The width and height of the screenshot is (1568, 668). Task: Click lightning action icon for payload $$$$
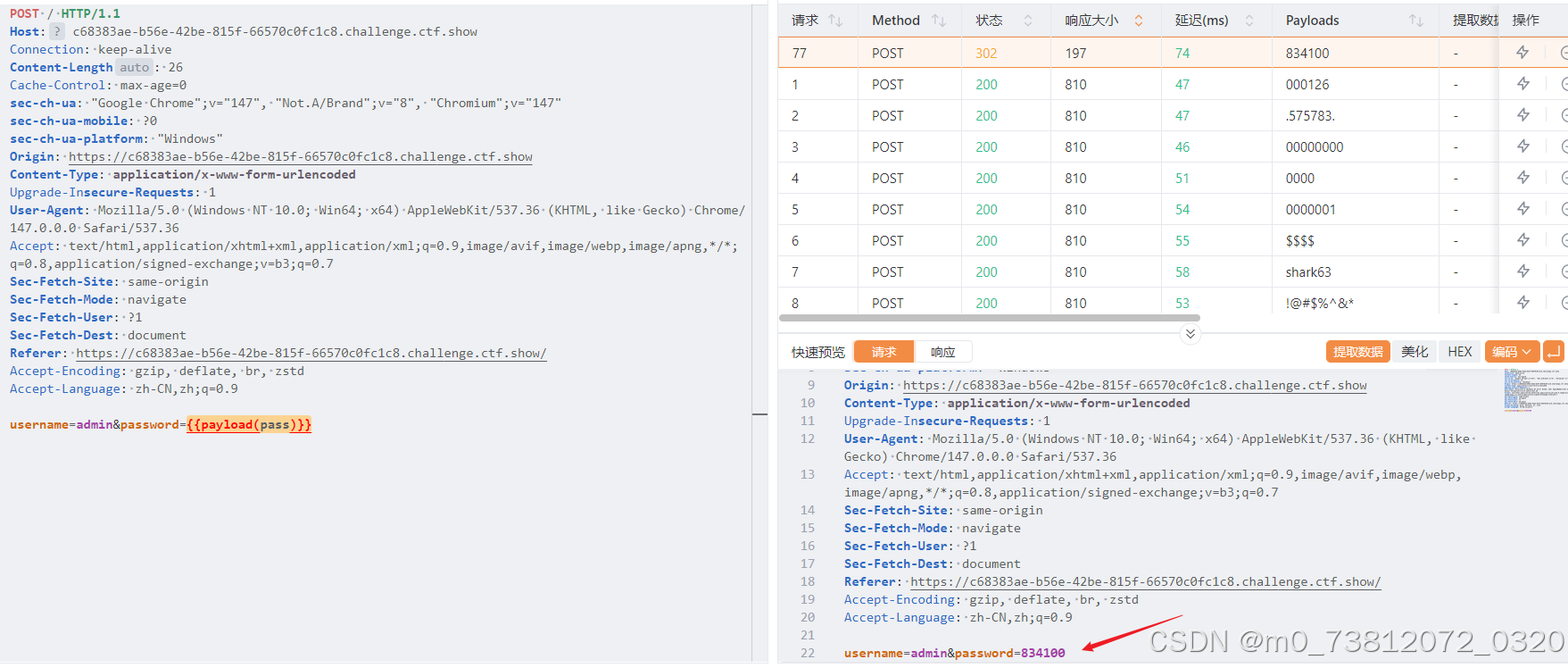(1522, 240)
